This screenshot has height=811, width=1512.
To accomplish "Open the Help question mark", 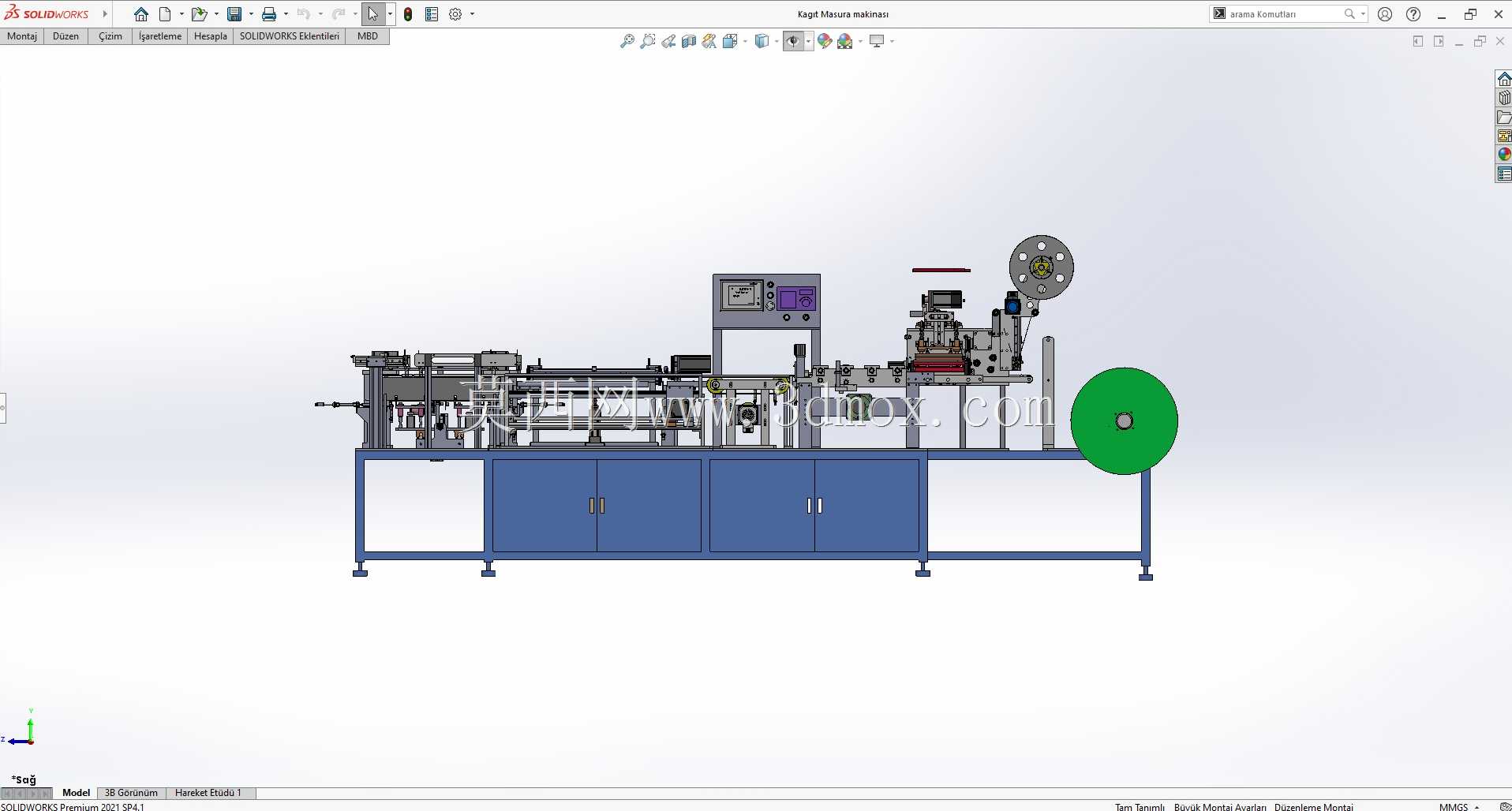I will pos(1413,14).
